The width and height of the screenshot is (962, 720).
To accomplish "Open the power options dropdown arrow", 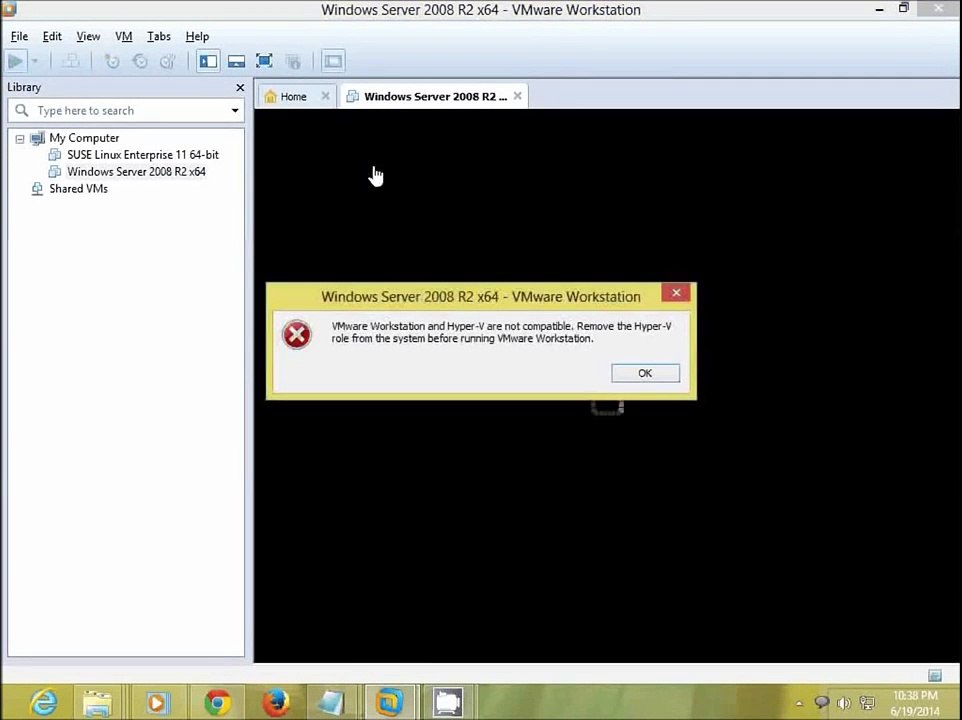I will pyautogui.click(x=35, y=61).
